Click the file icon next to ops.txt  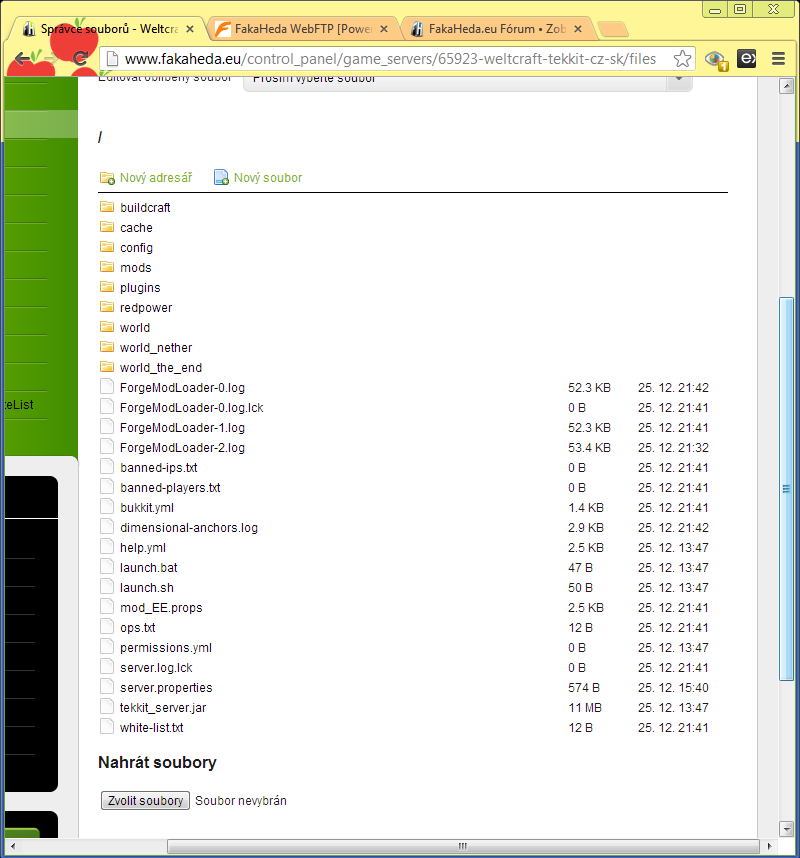107,627
